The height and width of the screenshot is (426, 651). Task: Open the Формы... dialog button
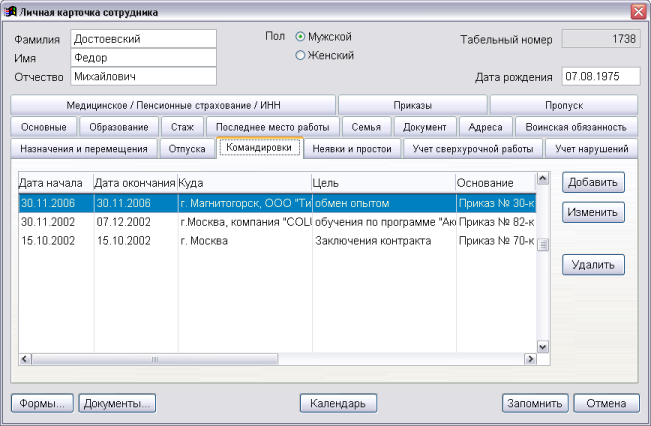(42, 404)
